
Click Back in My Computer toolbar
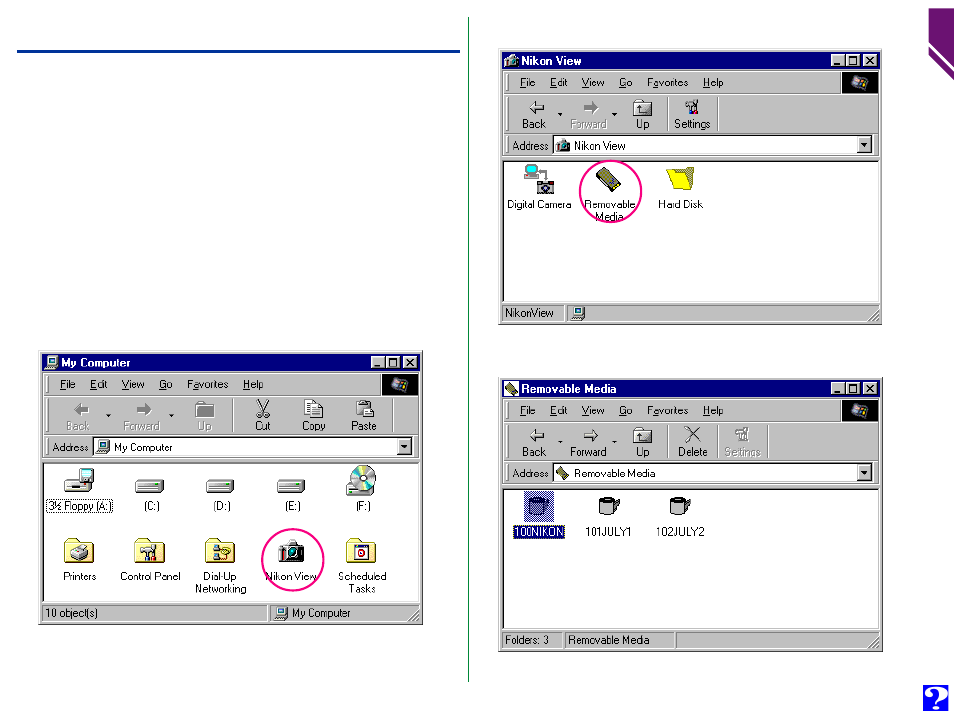tap(78, 416)
